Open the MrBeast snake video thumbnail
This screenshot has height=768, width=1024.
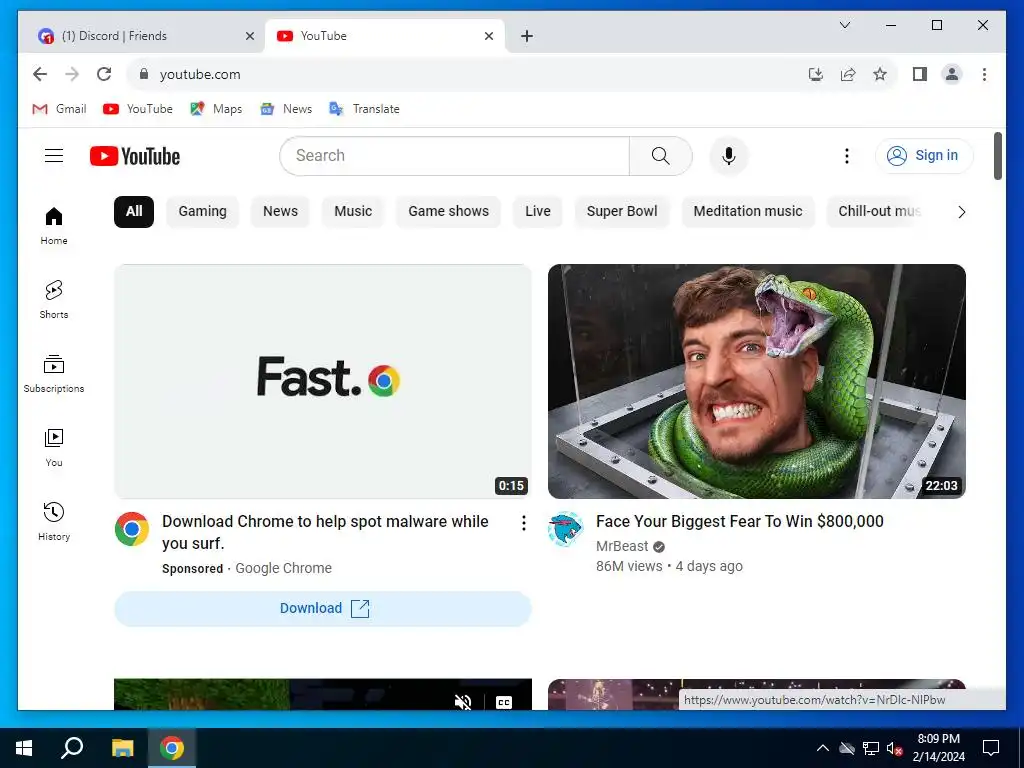(756, 381)
